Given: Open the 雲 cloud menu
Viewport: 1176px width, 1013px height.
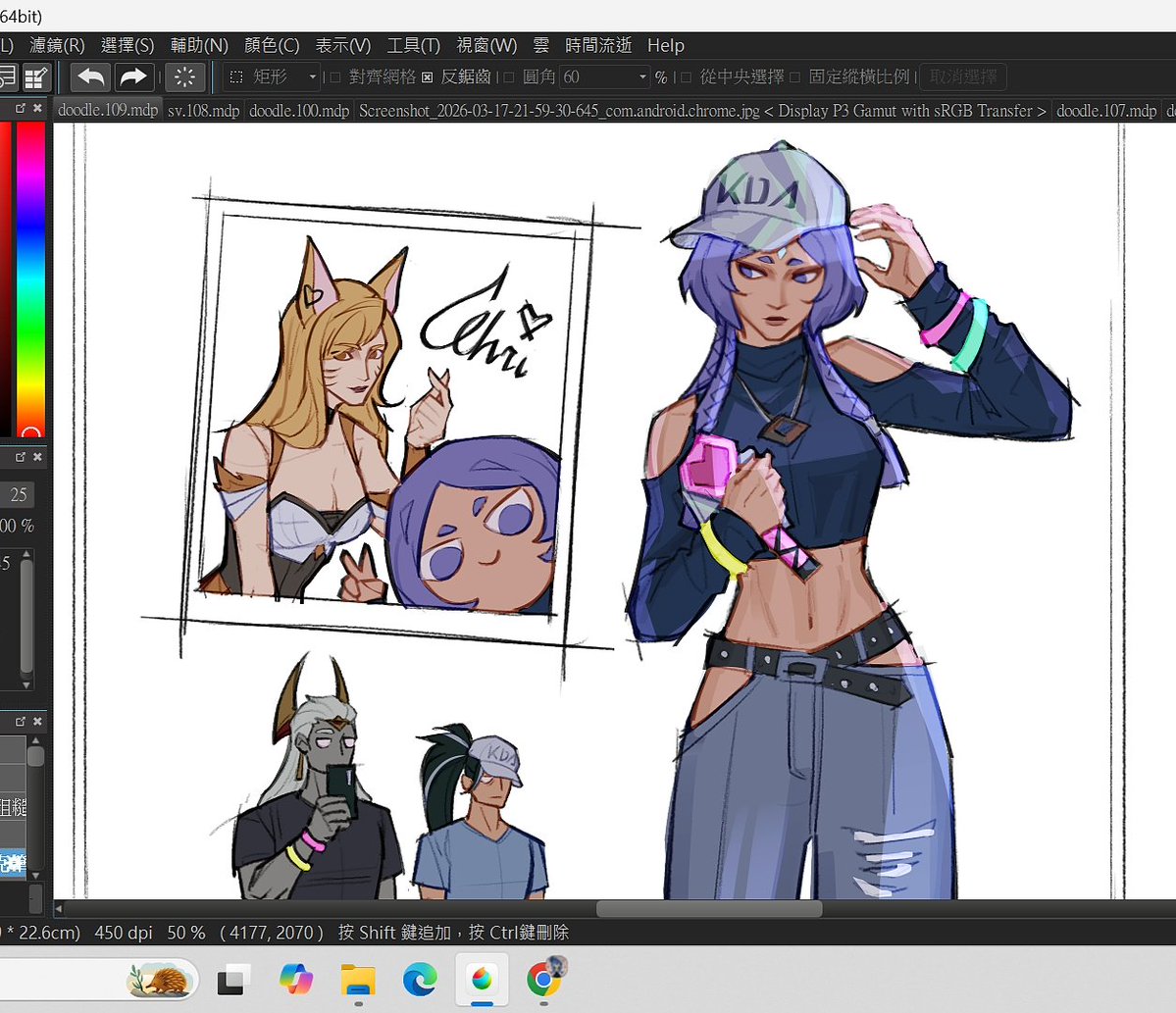Looking at the screenshot, I should pyautogui.click(x=540, y=46).
